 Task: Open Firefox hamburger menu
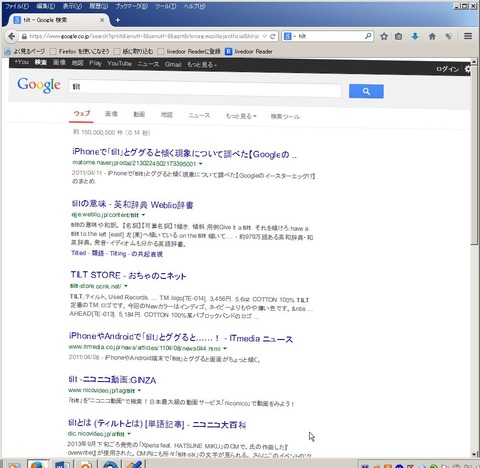[x=468, y=36]
